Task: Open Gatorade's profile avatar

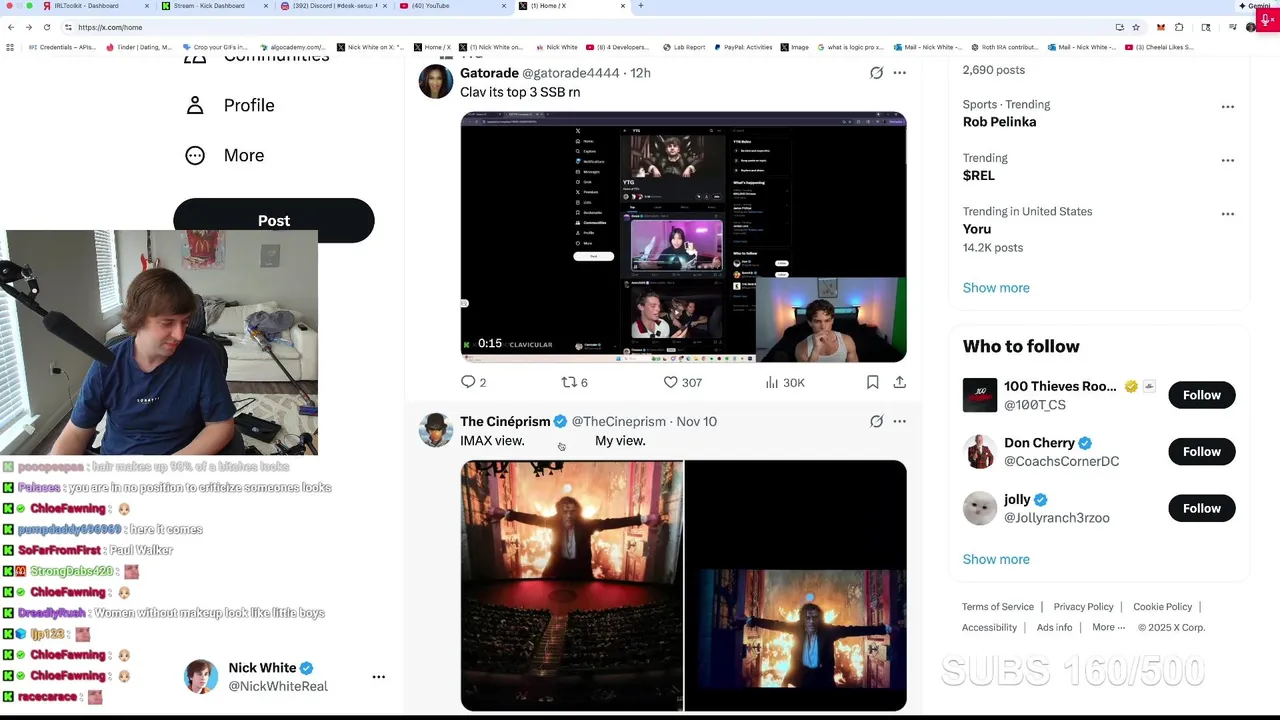Action: (x=436, y=82)
